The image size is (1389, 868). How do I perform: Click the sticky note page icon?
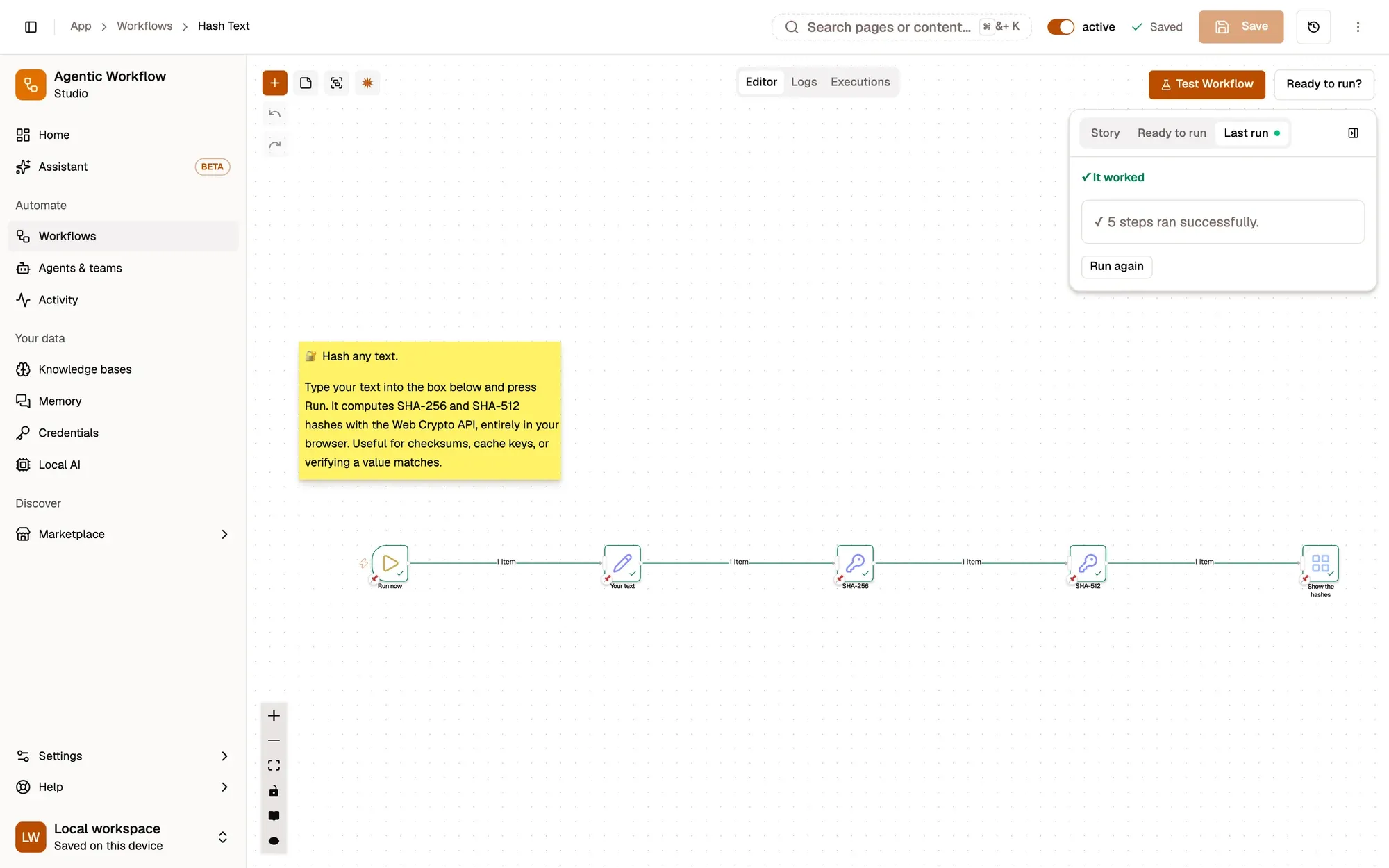coord(306,83)
